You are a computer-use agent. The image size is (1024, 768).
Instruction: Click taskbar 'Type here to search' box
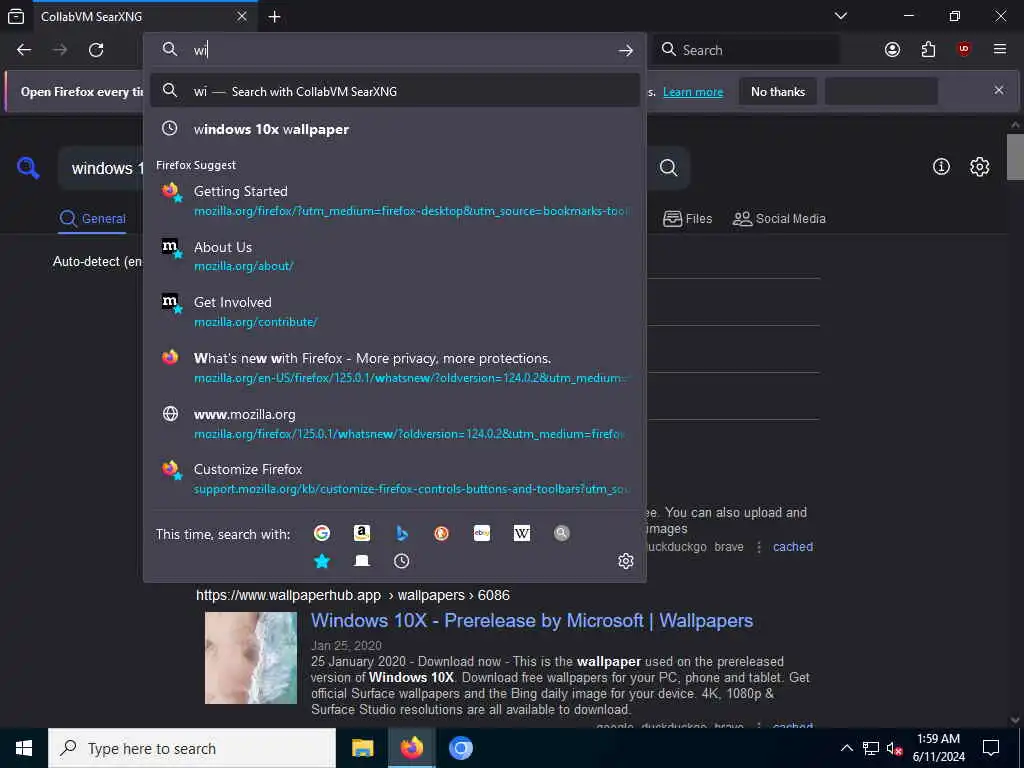point(192,748)
